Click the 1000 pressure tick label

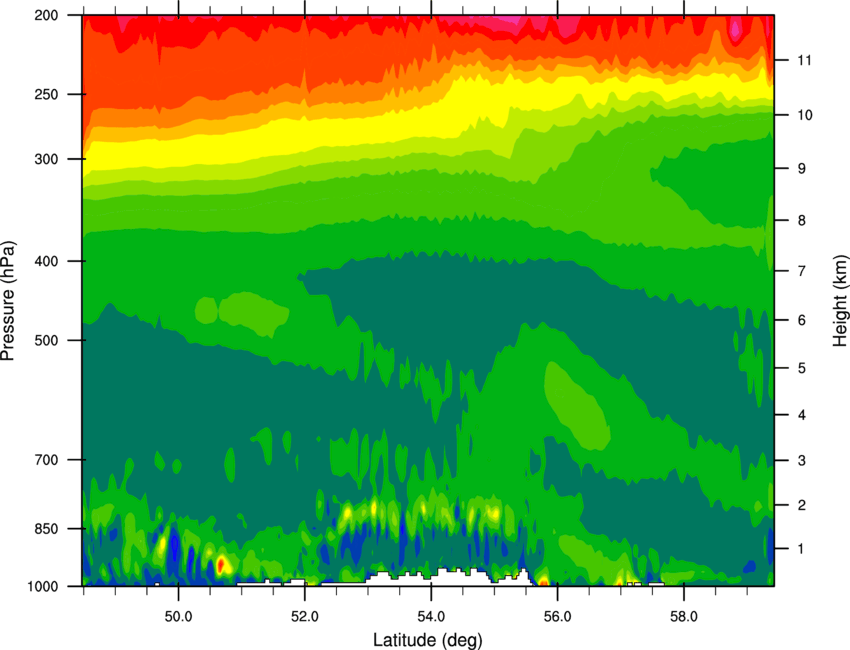point(42,586)
